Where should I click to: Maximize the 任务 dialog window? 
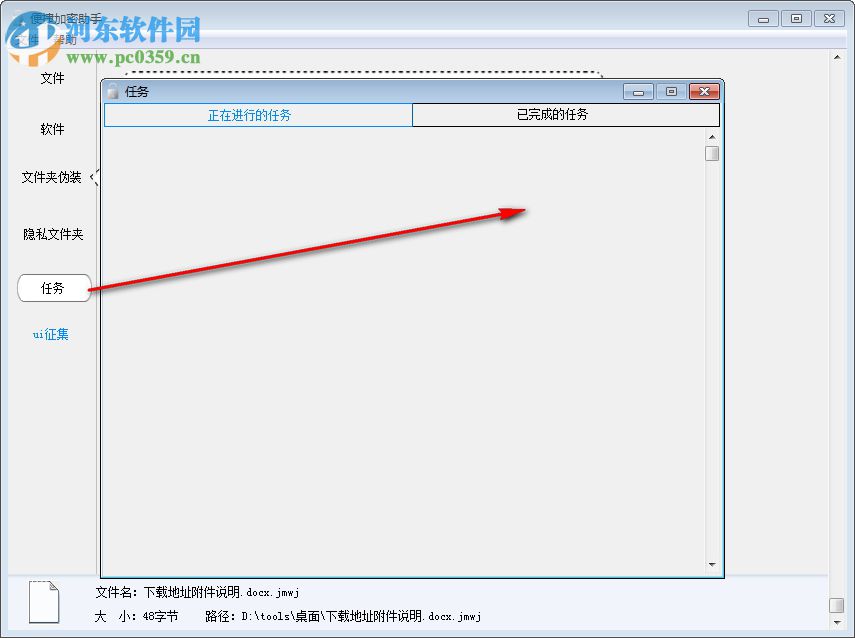click(x=671, y=91)
